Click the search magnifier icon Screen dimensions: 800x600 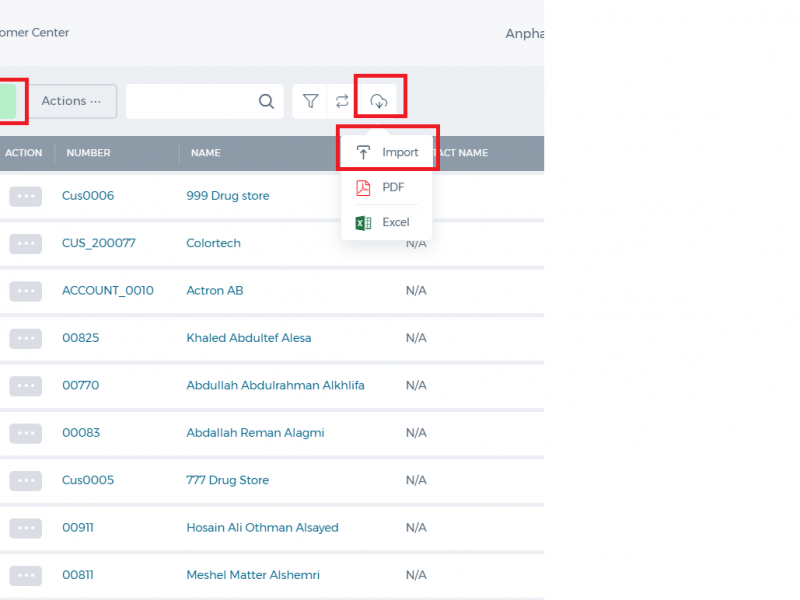(266, 101)
